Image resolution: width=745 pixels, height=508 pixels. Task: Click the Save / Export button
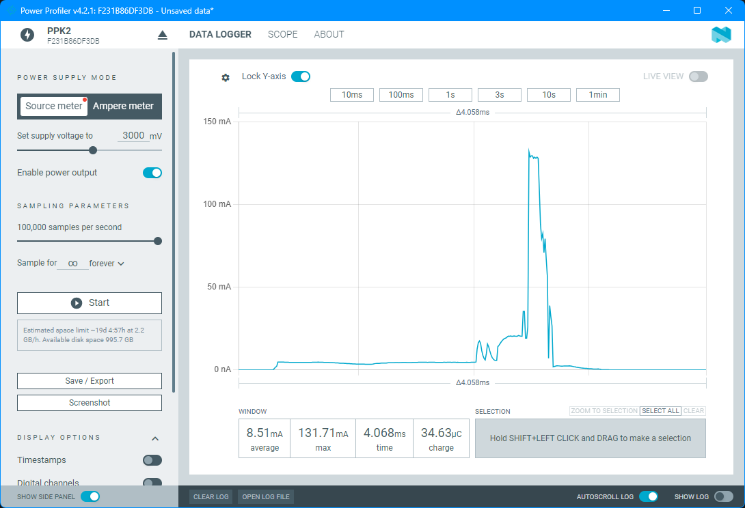89,381
